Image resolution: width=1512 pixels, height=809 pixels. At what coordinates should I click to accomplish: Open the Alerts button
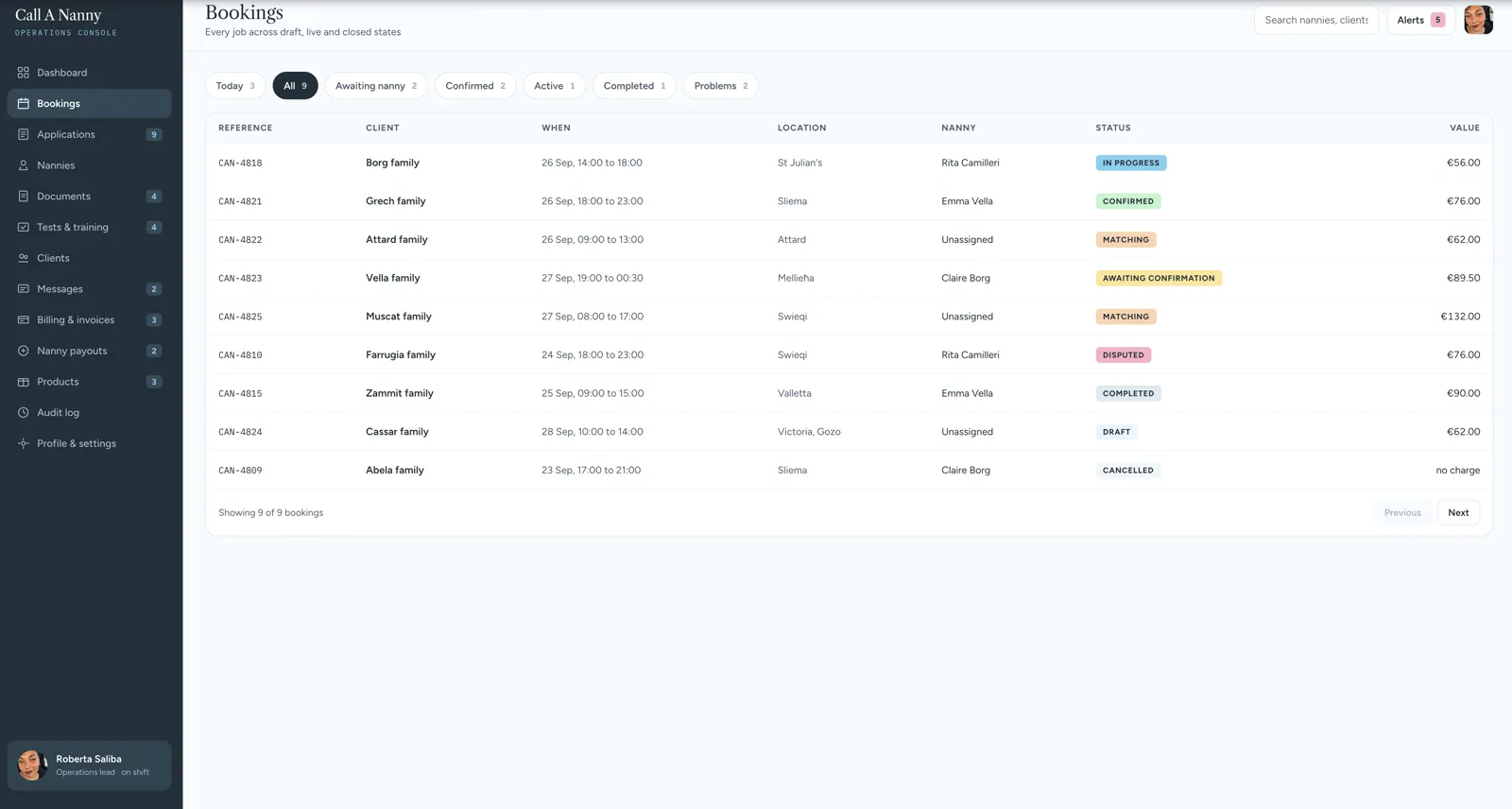[1420, 20]
